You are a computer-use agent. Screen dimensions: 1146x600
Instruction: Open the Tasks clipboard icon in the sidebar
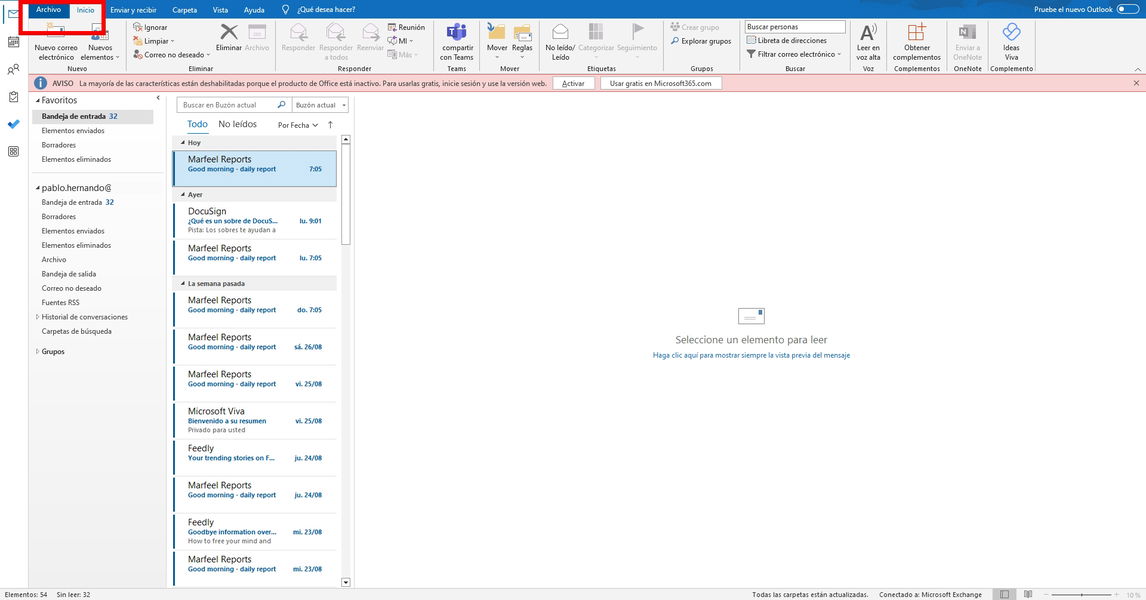[13, 97]
